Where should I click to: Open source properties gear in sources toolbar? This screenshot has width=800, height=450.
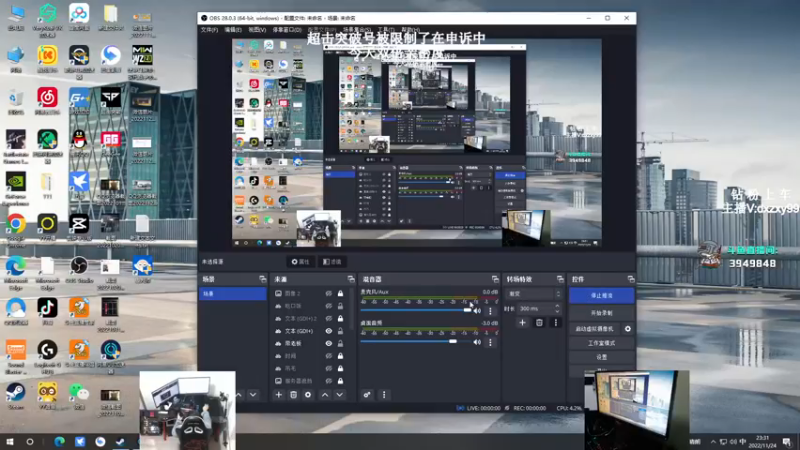click(x=308, y=395)
